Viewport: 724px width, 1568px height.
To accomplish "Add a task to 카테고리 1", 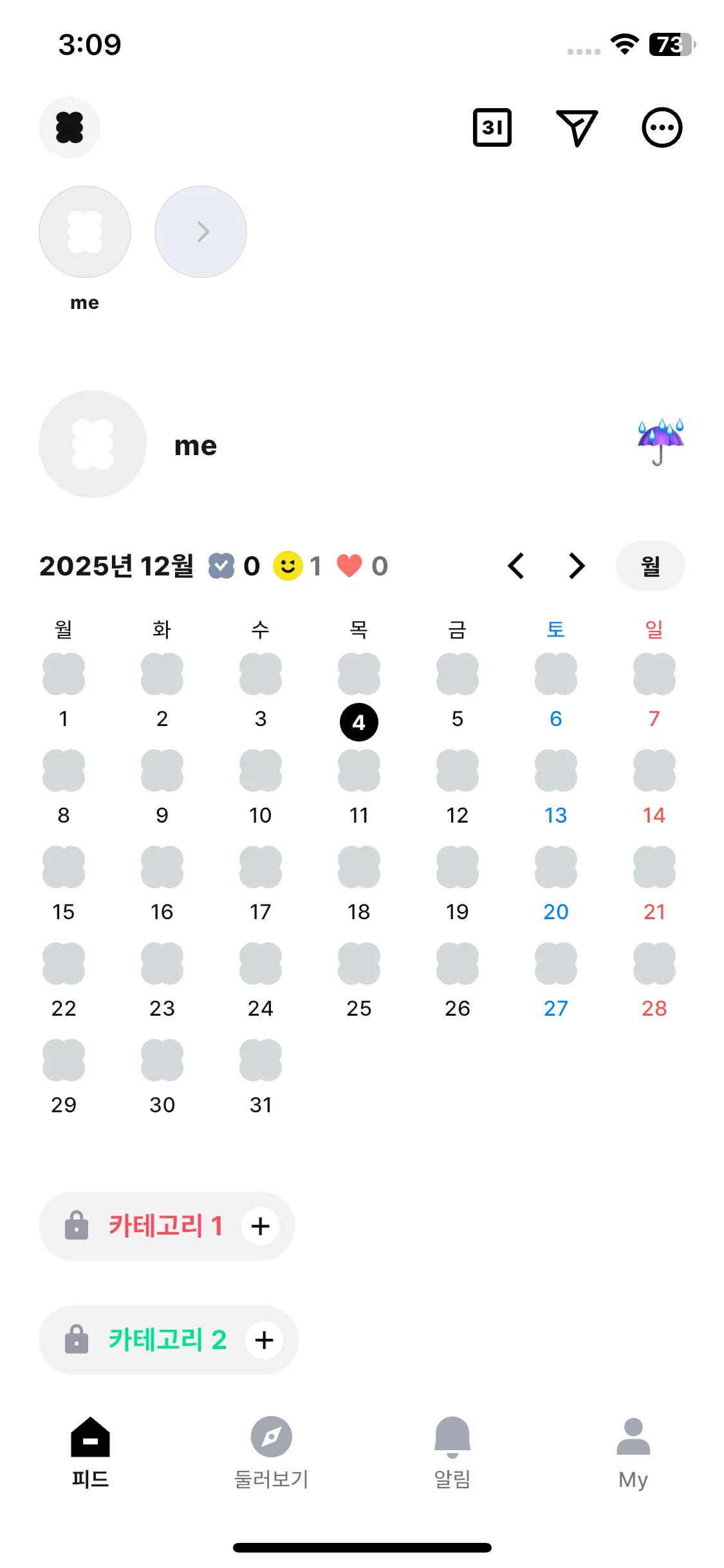I will click(261, 1226).
